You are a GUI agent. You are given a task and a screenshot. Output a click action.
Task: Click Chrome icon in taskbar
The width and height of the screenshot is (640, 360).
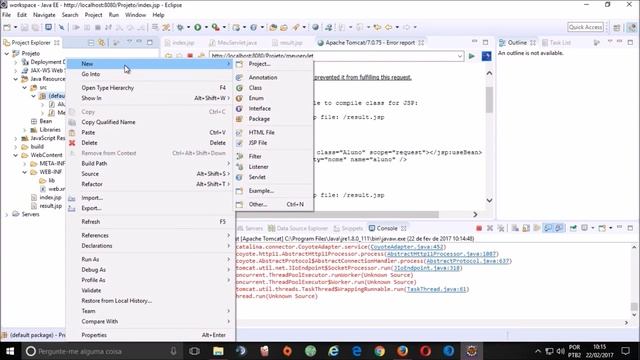(380, 351)
